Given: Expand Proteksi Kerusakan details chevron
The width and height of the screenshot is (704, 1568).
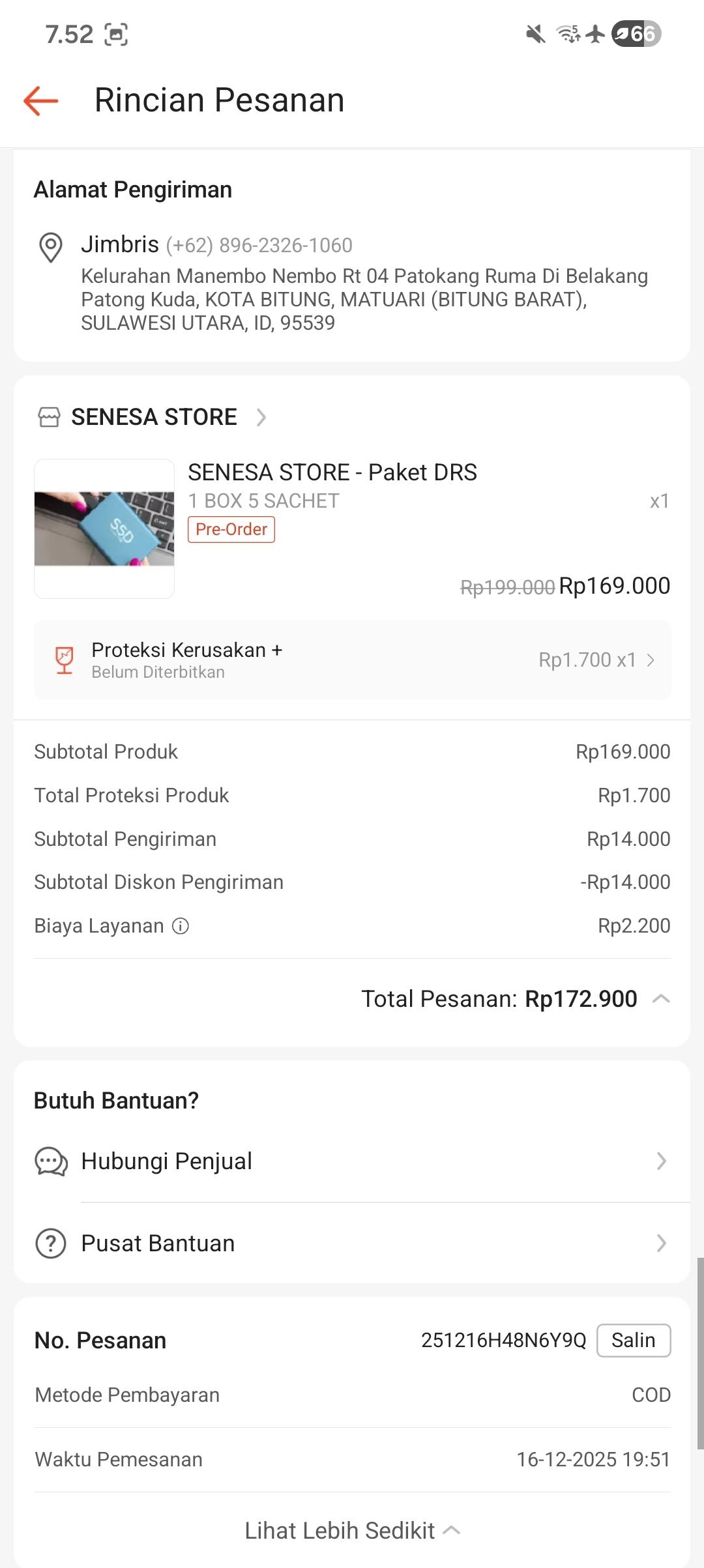Looking at the screenshot, I should coord(651,660).
